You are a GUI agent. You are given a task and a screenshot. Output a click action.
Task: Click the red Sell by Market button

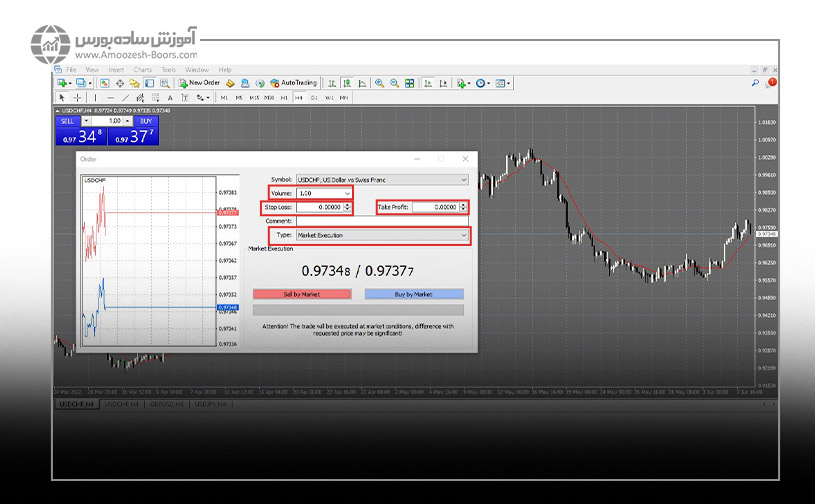click(302, 294)
